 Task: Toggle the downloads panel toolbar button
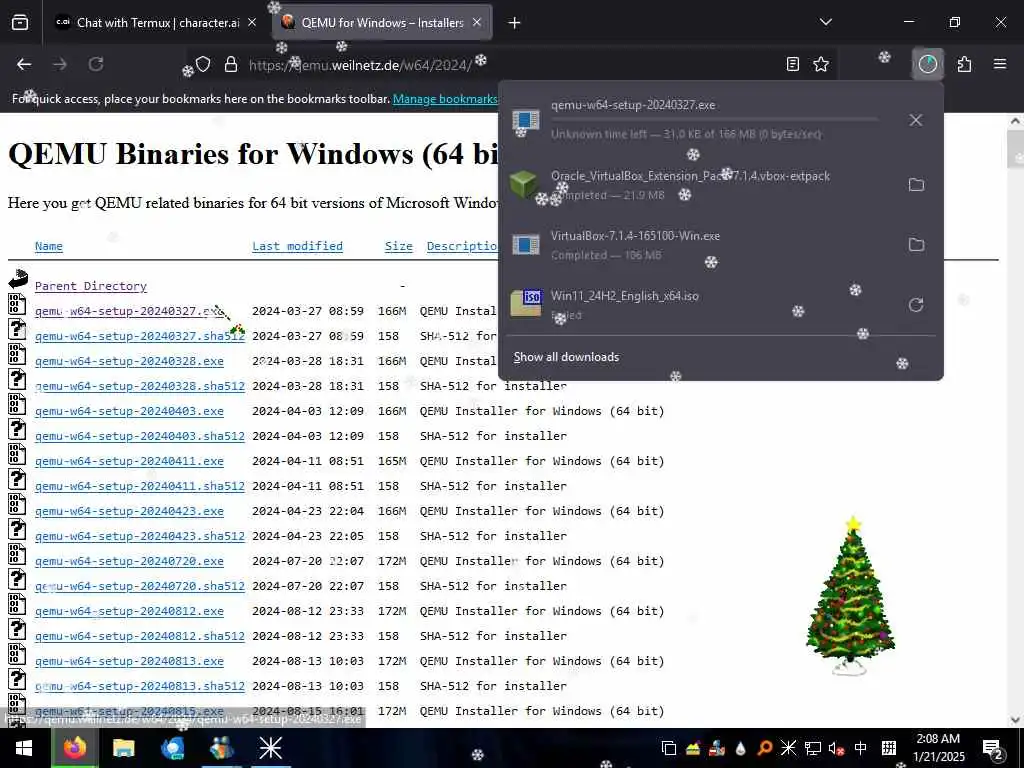tap(927, 64)
